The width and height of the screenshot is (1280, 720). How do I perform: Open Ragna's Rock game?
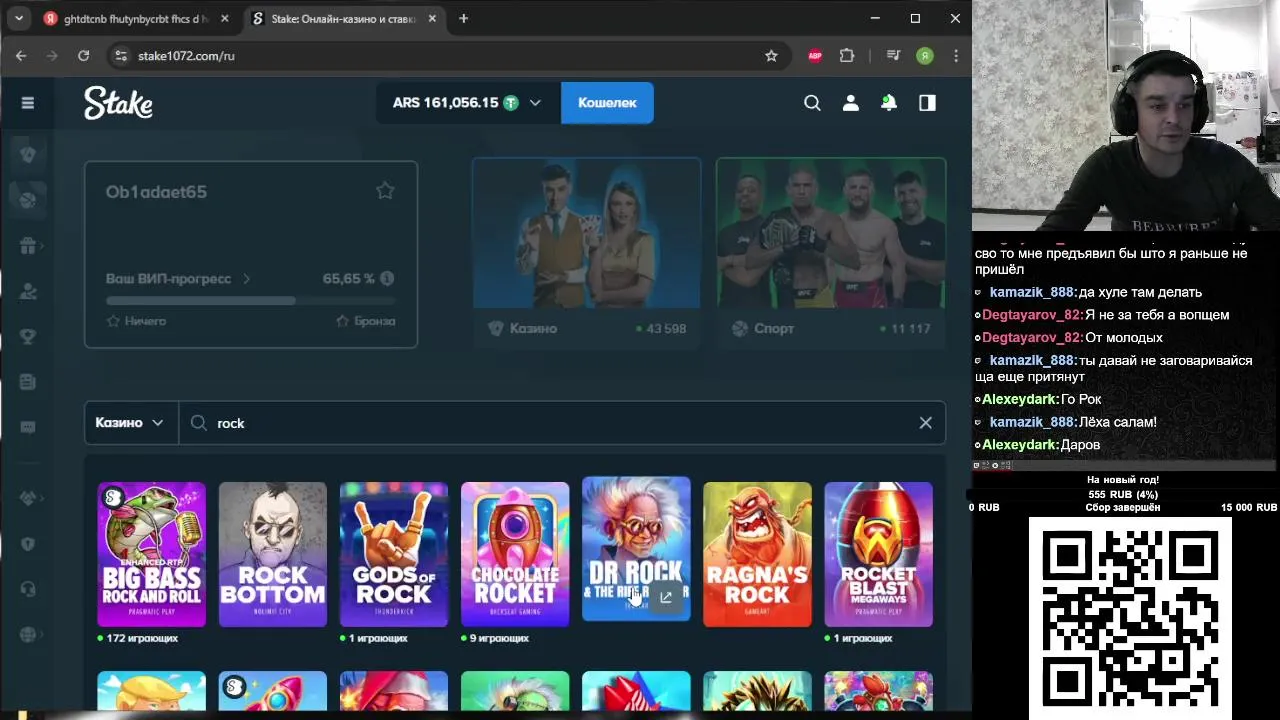(x=757, y=555)
